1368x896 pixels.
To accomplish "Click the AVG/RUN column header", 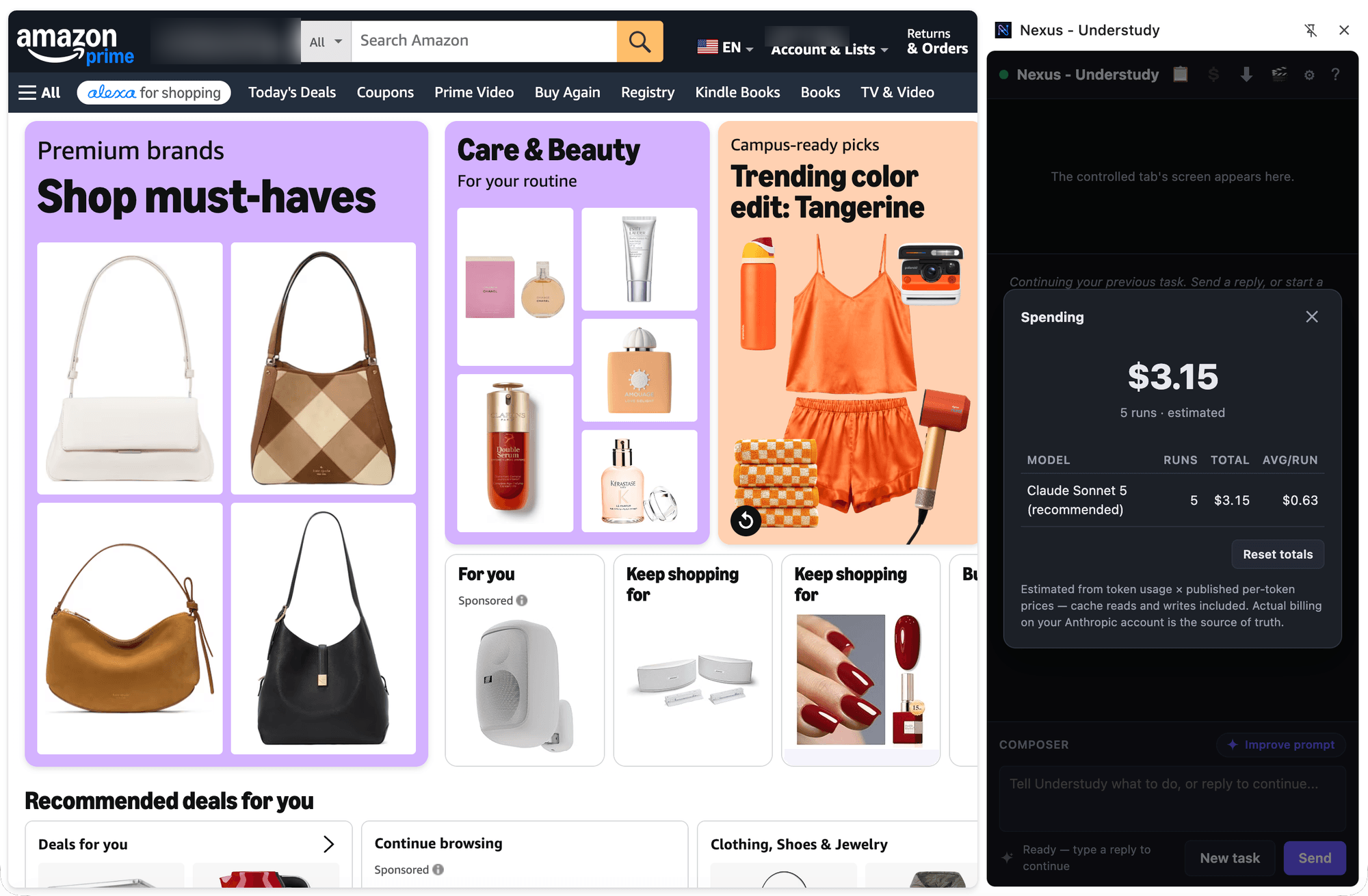I will [1290, 460].
